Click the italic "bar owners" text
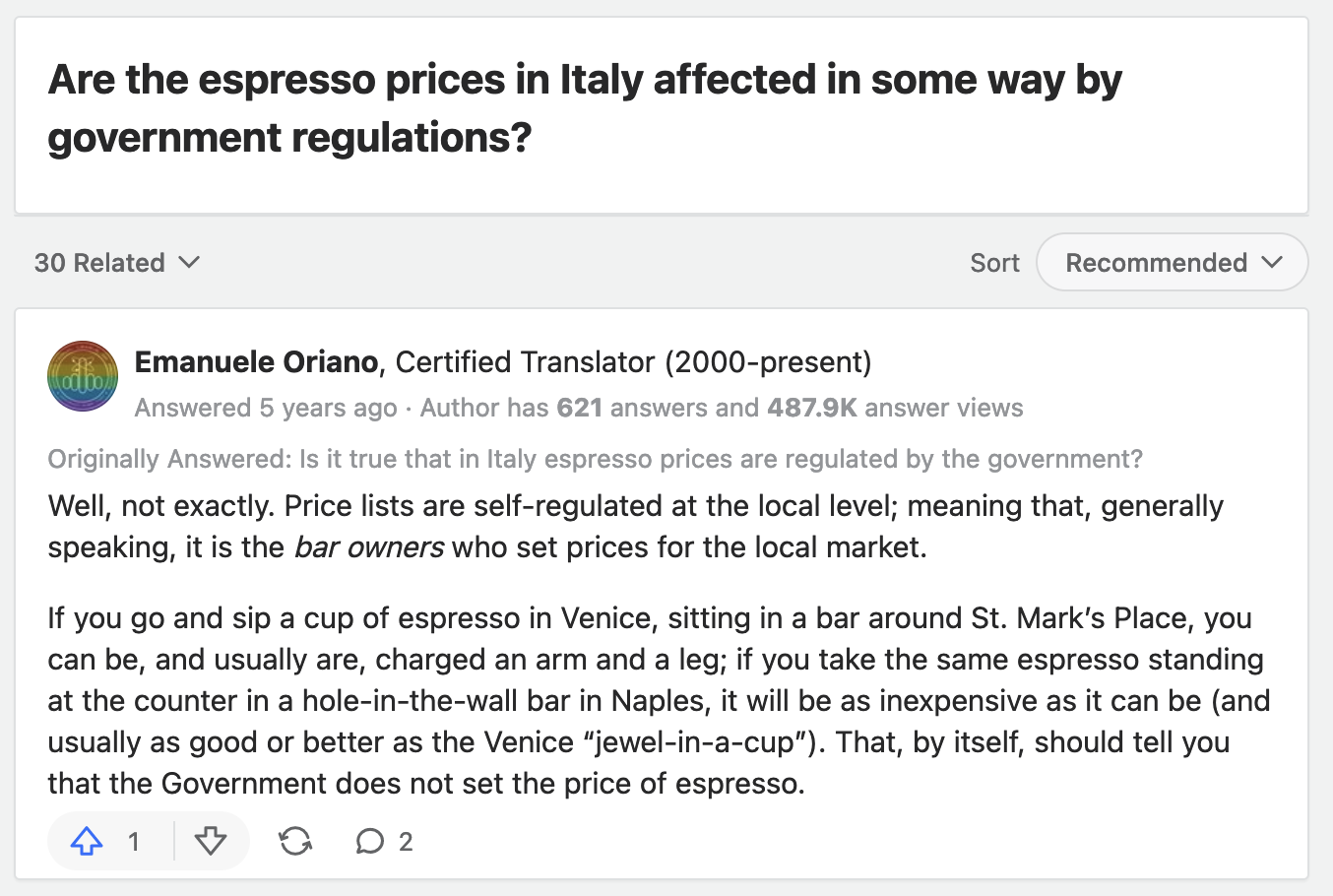The height and width of the screenshot is (896, 1333). click(369, 547)
